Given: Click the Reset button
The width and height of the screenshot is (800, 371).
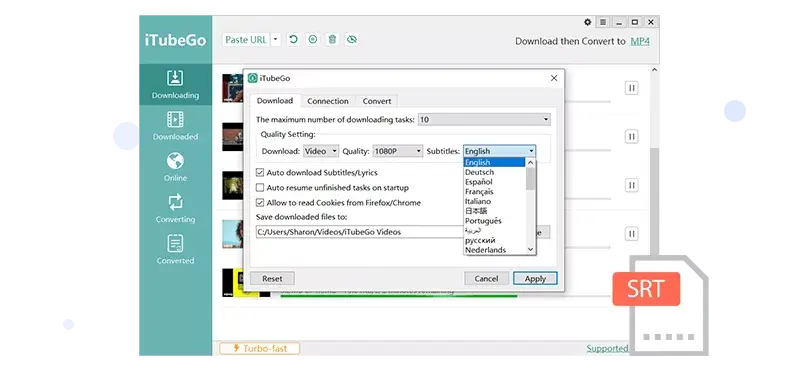Looking at the screenshot, I should (x=272, y=279).
